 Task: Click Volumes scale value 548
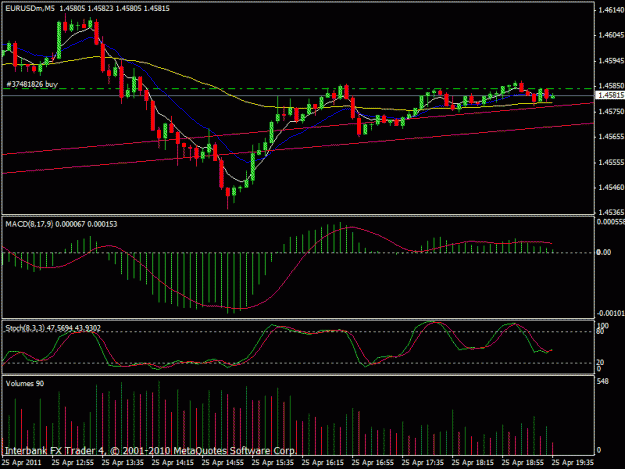point(603,381)
